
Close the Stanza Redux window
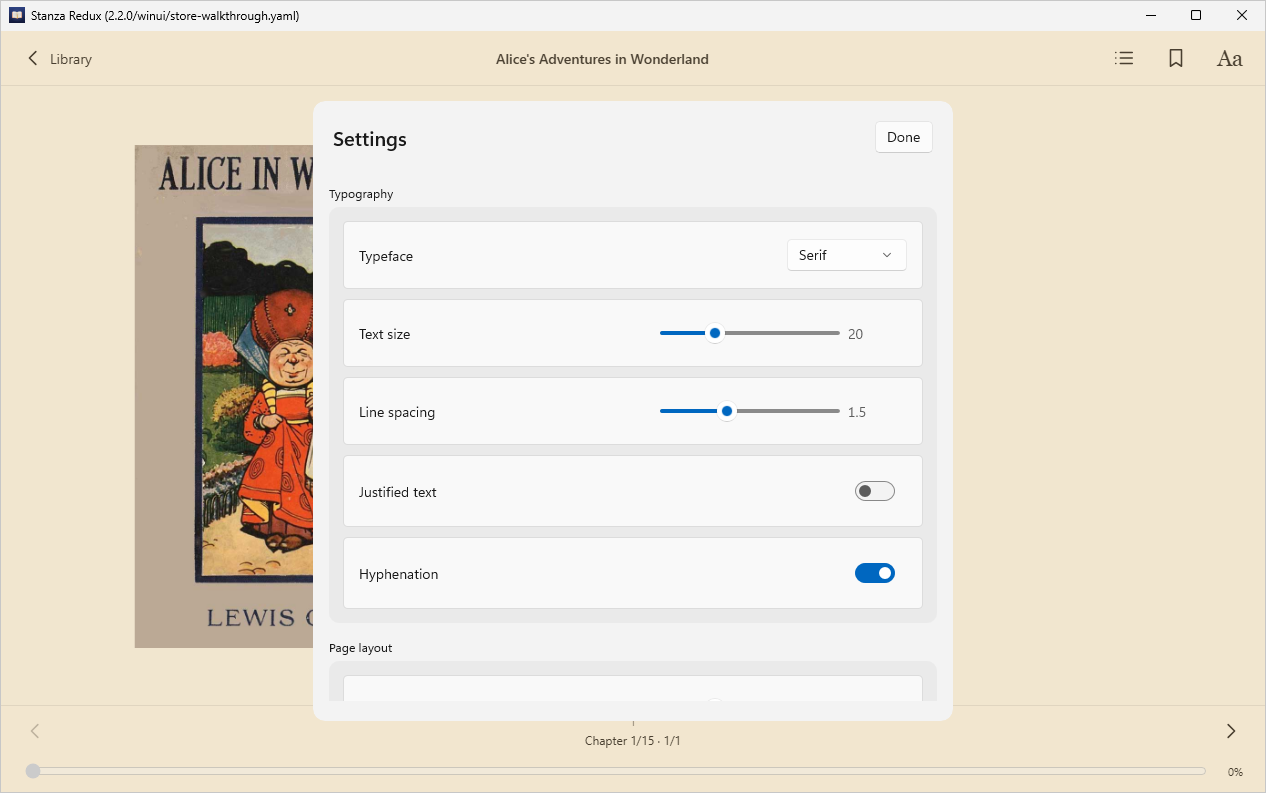tap(1242, 15)
